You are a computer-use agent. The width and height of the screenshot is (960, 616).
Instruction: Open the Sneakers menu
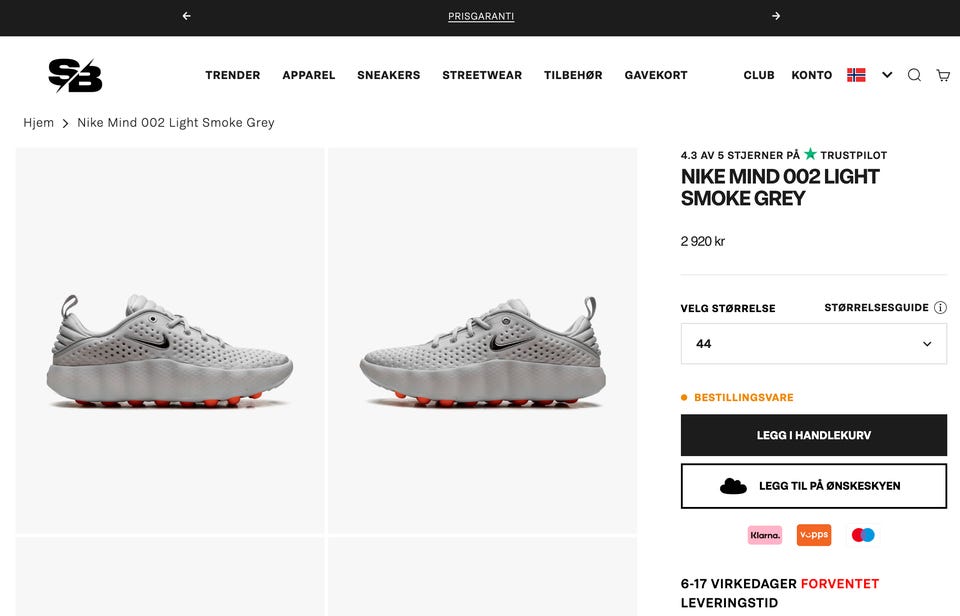coord(389,75)
